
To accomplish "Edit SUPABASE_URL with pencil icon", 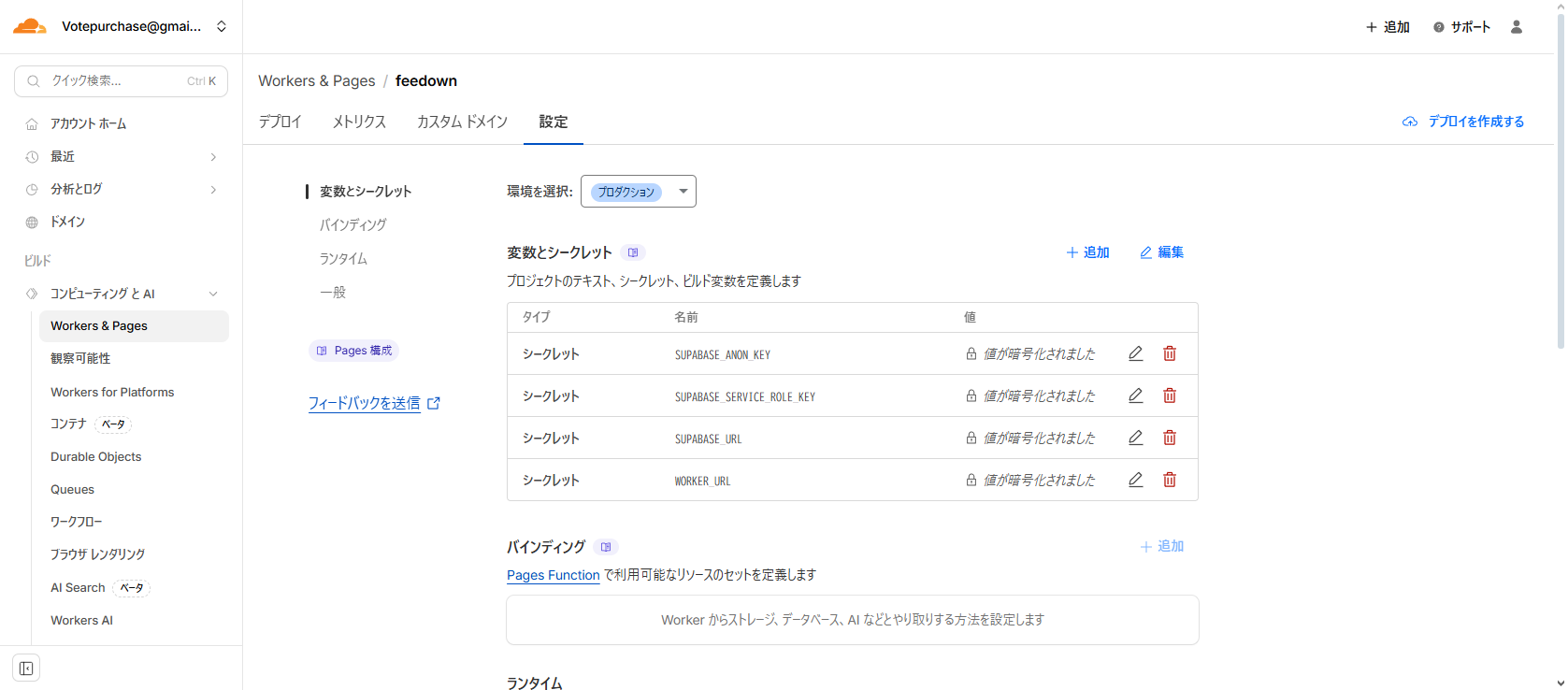I will click(x=1136, y=438).
